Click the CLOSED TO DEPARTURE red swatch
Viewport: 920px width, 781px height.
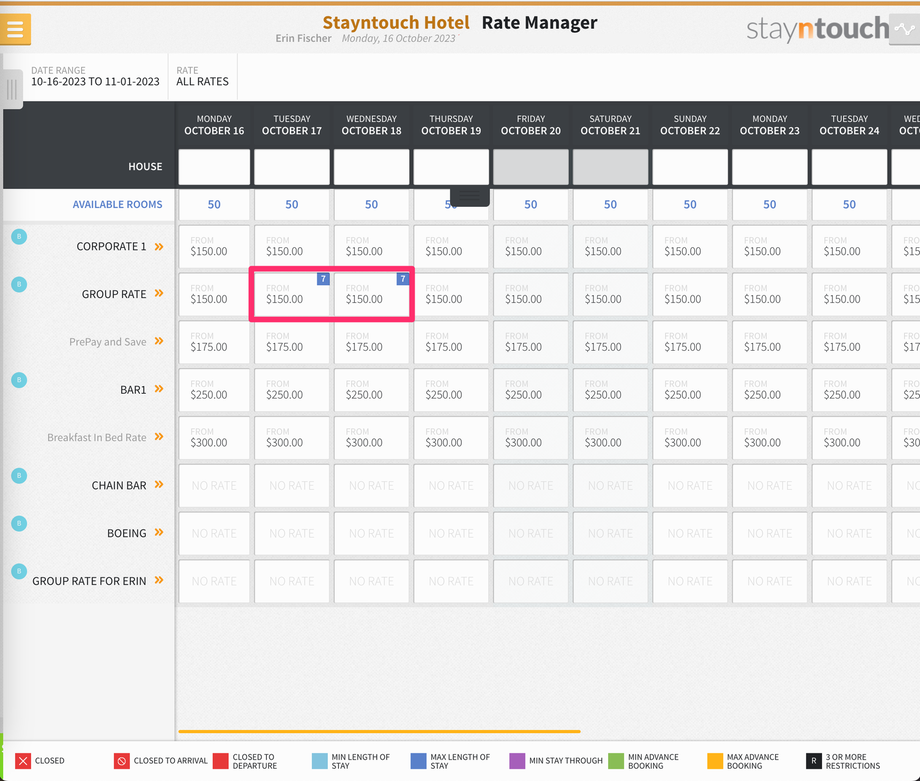click(221, 761)
